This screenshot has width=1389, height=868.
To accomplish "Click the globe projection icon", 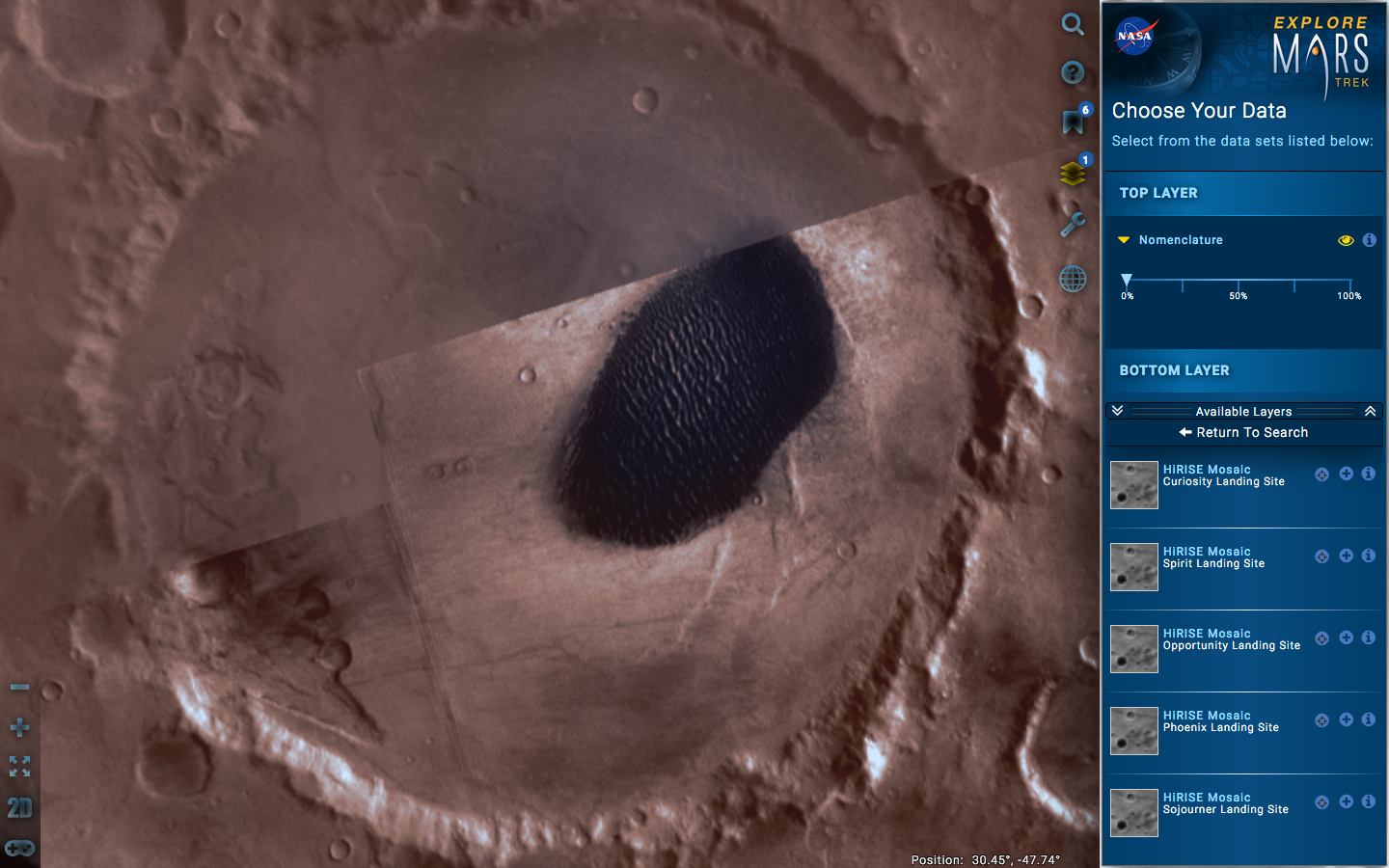I will click(x=1073, y=279).
